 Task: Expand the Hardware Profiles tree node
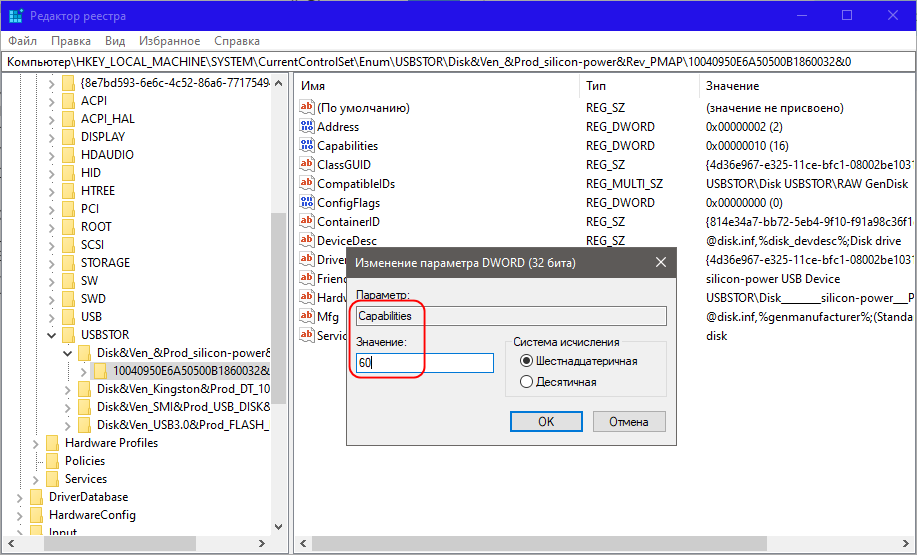[x=35, y=443]
